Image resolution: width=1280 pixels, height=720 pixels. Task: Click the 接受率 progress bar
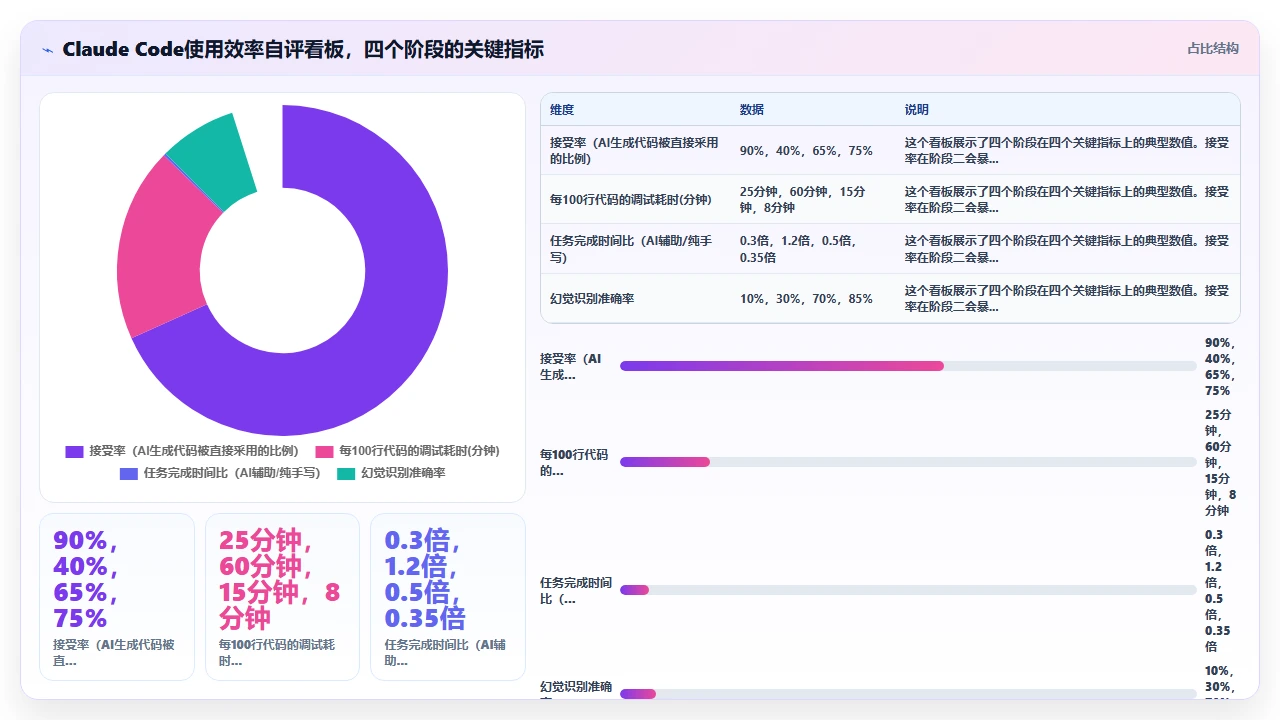[908, 366]
